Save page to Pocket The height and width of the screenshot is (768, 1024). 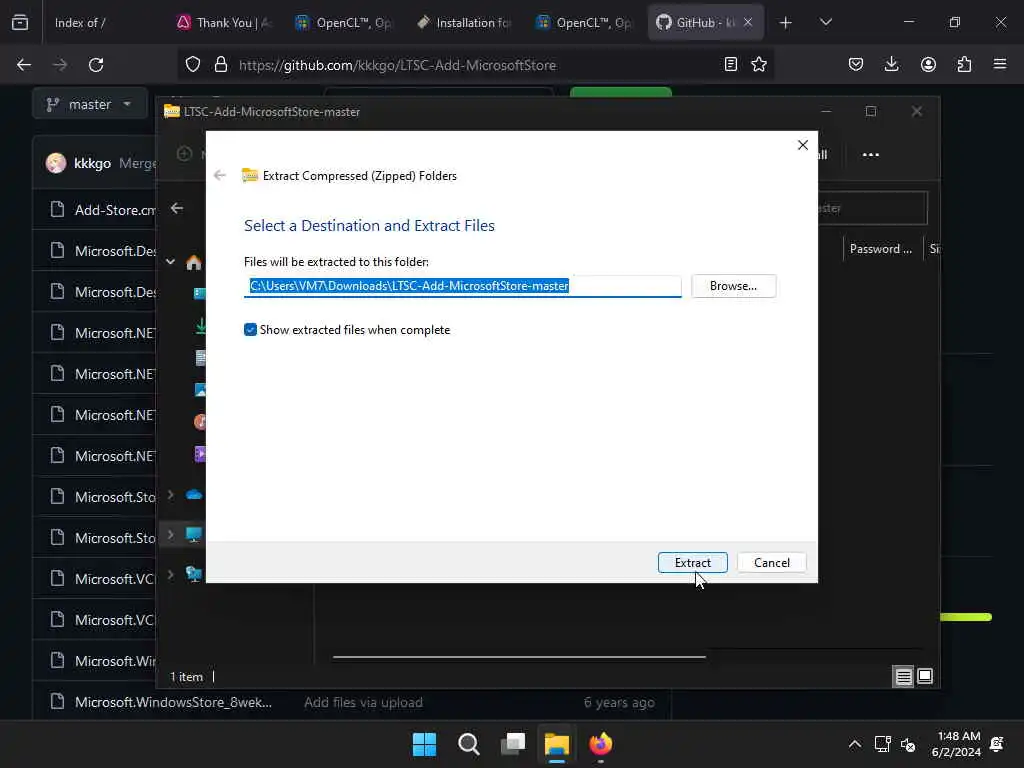click(x=856, y=64)
